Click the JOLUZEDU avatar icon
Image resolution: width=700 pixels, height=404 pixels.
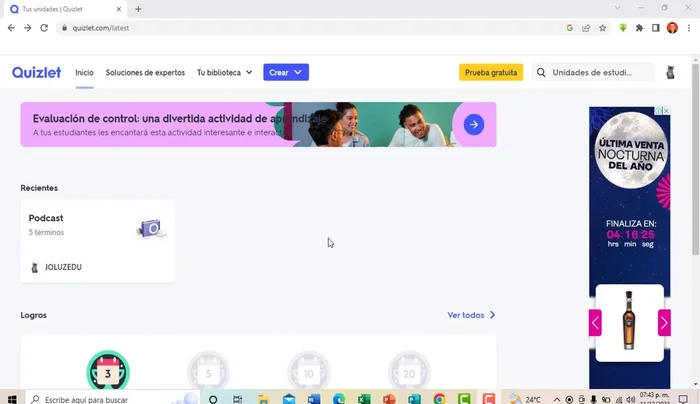[x=34, y=267]
